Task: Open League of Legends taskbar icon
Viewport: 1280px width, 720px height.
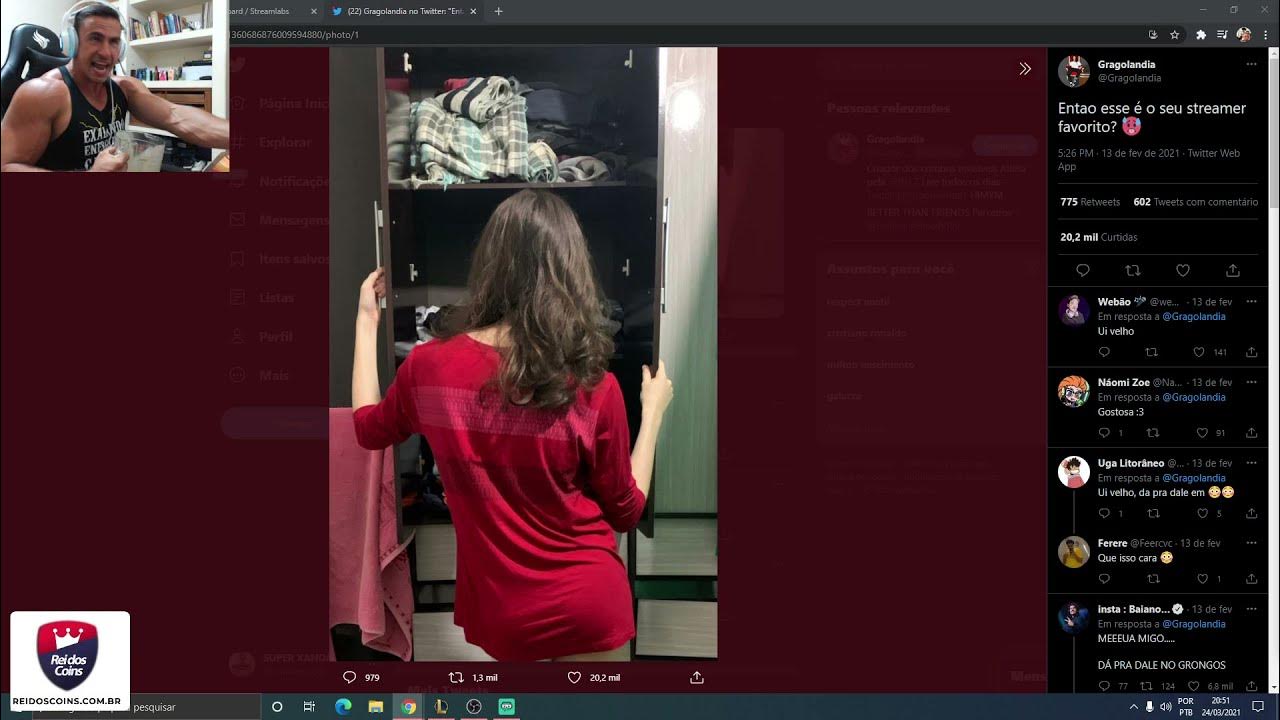Action: pos(441,706)
